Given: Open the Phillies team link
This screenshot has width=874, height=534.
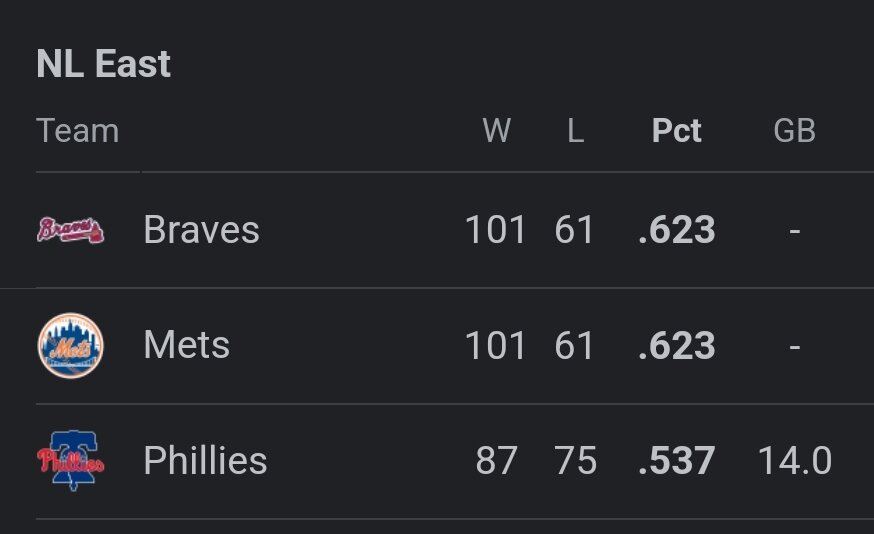Looking at the screenshot, I should (x=205, y=461).
